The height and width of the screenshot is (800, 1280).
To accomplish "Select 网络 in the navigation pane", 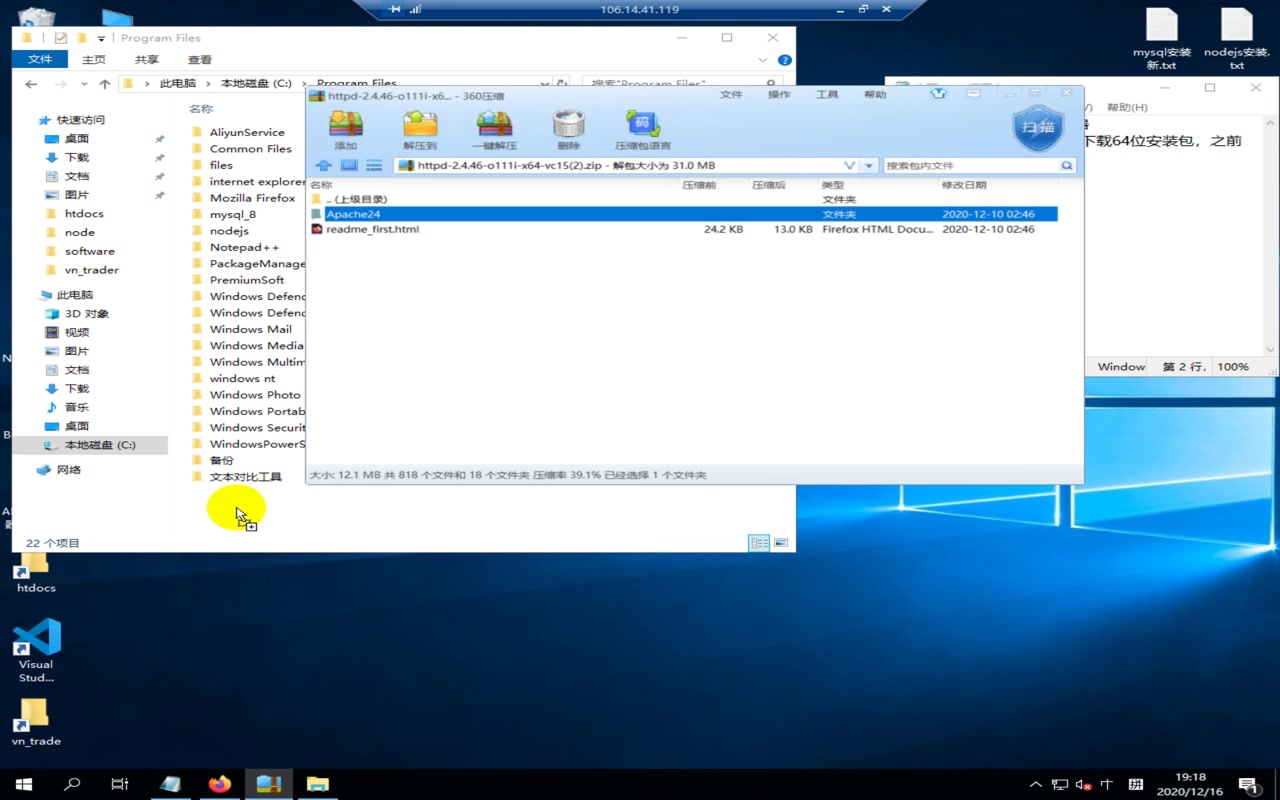I will [x=68, y=469].
